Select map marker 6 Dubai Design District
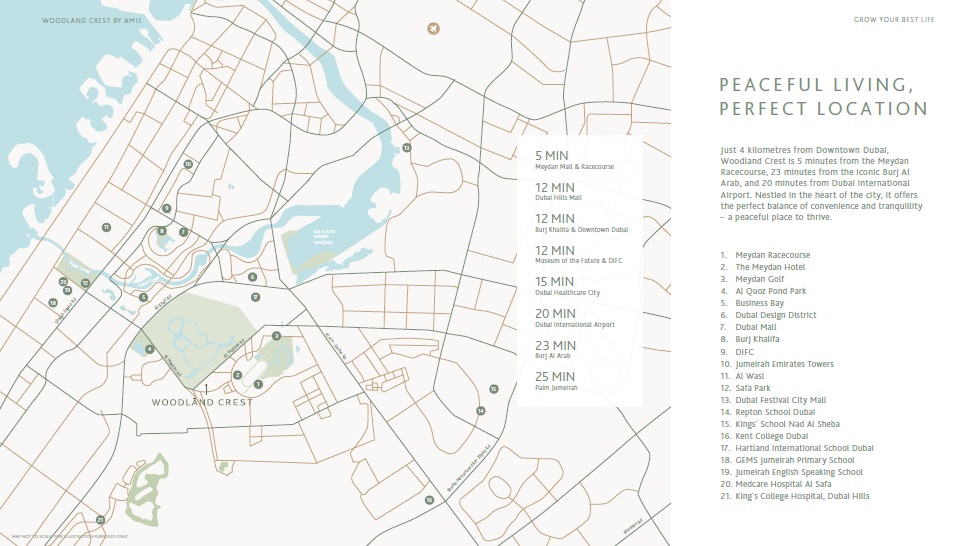Image resolution: width=978 pixels, height=546 pixels. (253, 277)
